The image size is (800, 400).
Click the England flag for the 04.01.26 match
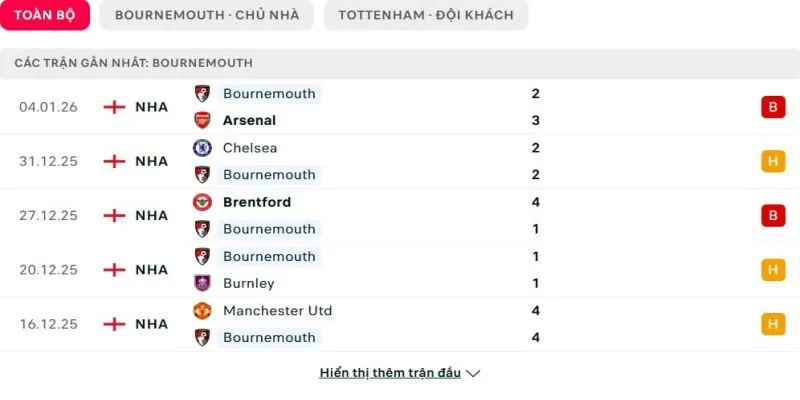(115, 107)
